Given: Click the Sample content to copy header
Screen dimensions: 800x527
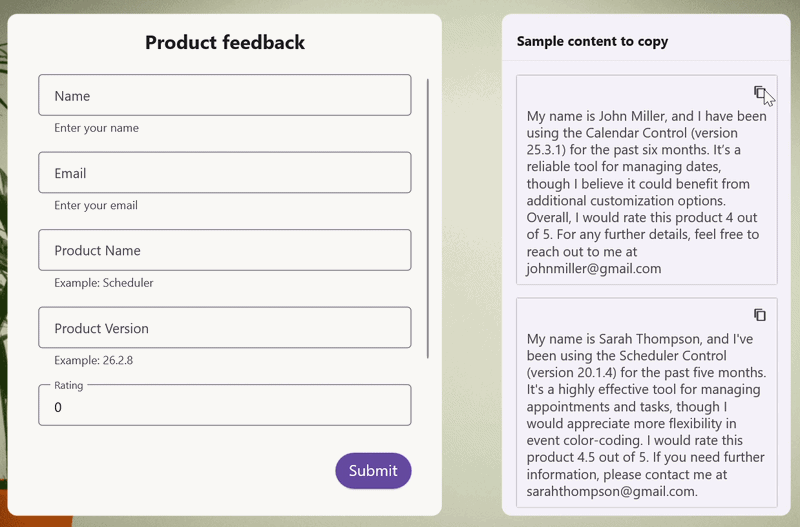Looking at the screenshot, I should pos(592,41).
